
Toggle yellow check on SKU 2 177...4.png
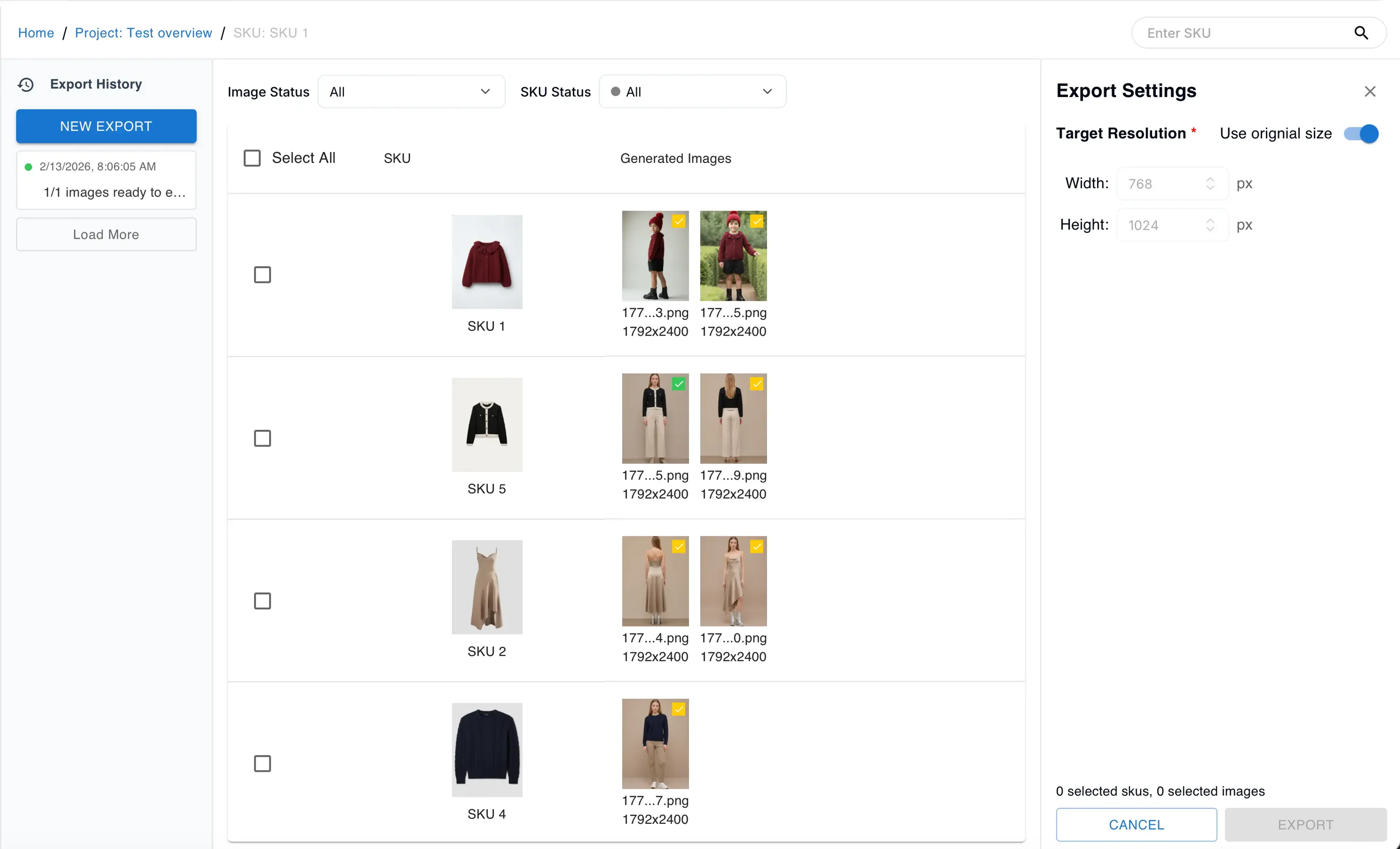click(x=679, y=547)
